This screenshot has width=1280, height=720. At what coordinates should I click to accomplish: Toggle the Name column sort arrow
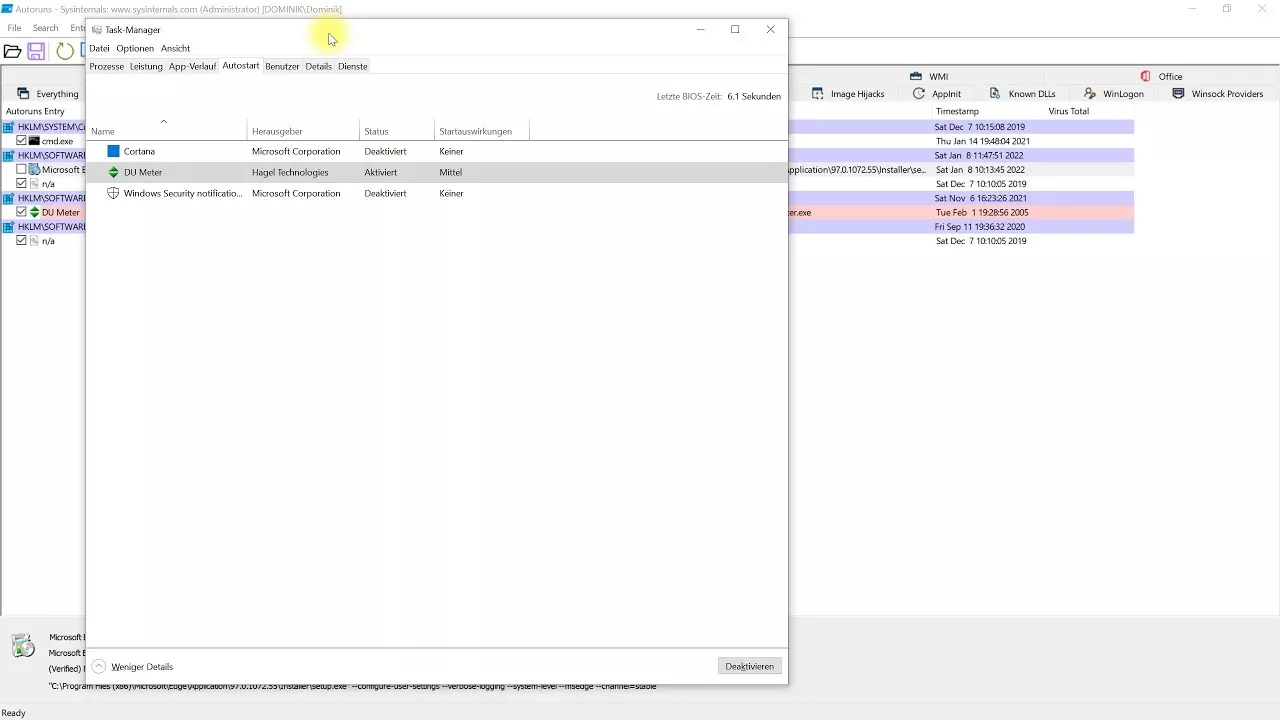click(163, 121)
